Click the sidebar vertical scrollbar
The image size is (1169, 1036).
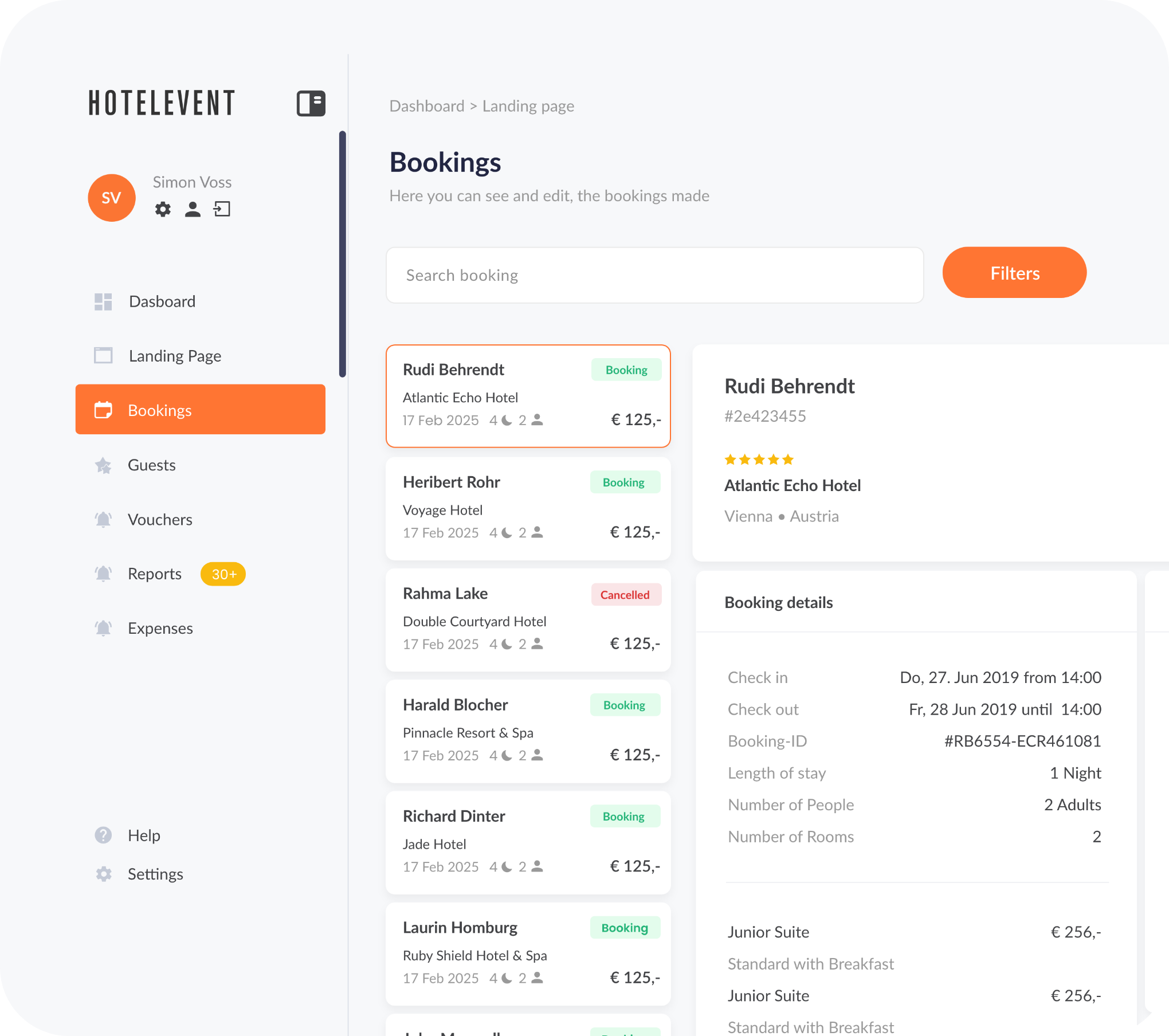[343, 254]
